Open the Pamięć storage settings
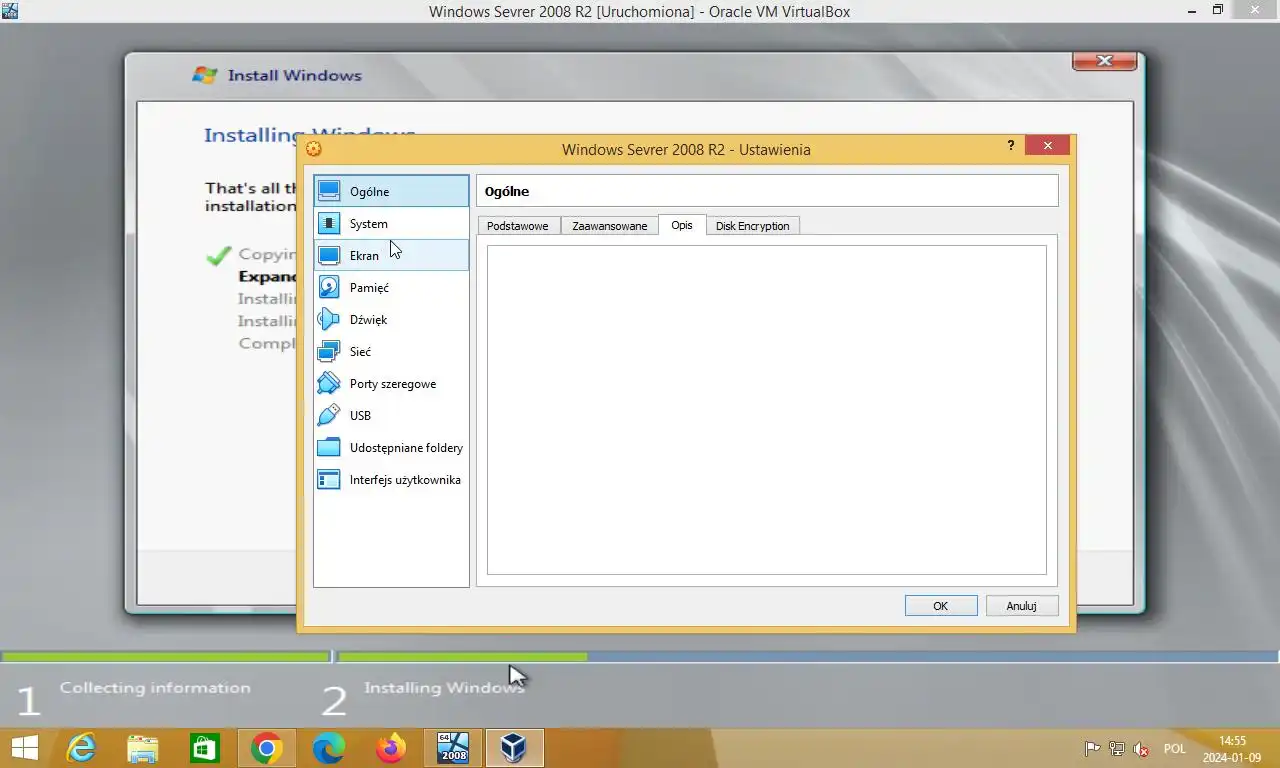1280x768 pixels. pyautogui.click(x=391, y=287)
